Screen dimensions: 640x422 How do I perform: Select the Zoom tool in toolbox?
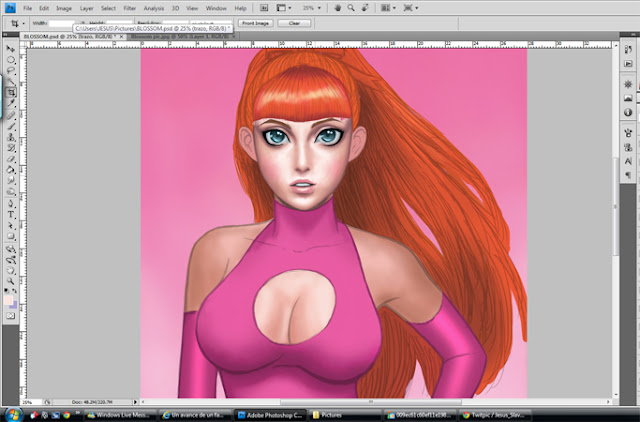click(x=11, y=281)
